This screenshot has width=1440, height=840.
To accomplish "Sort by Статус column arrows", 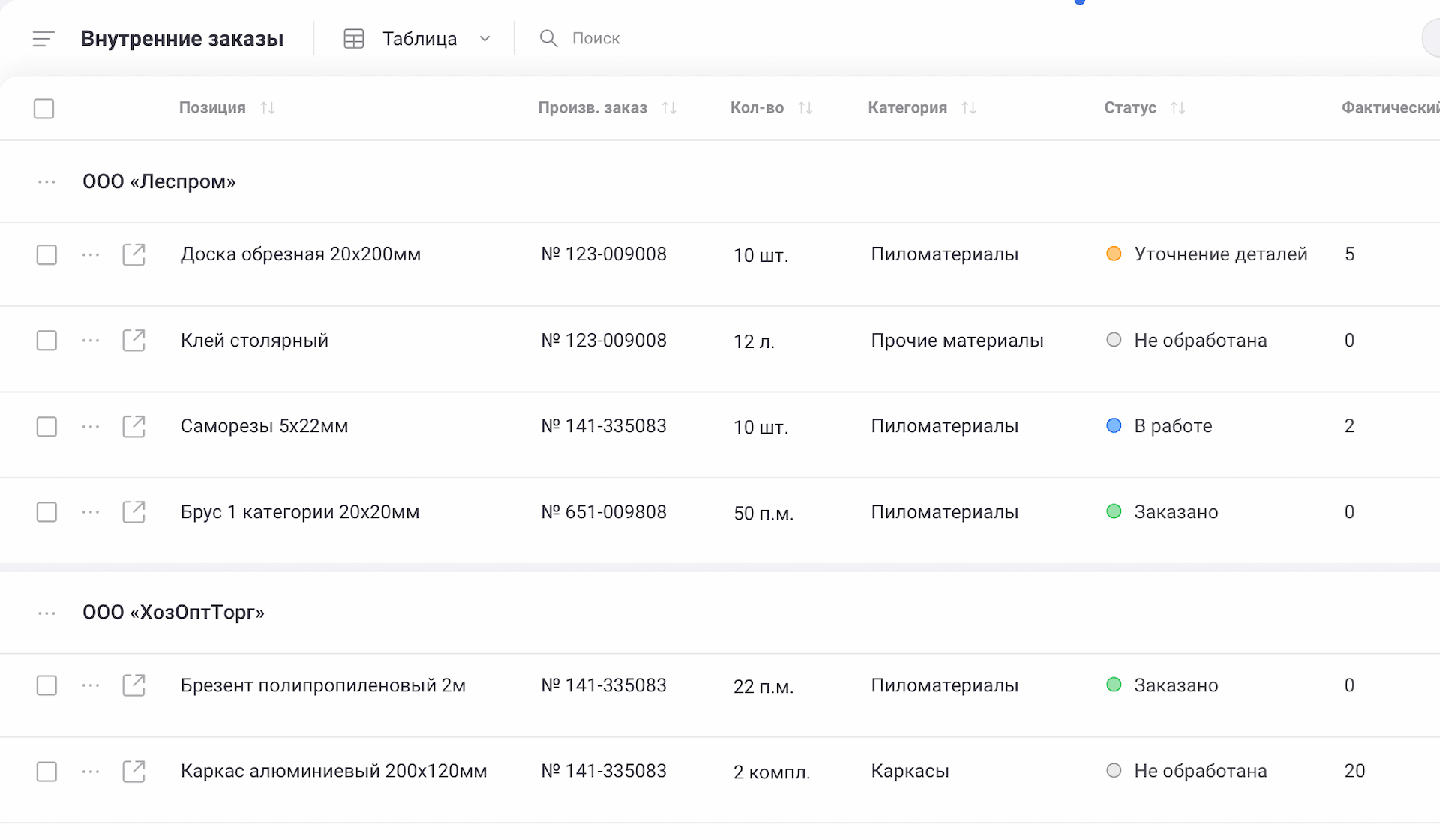I will 1178,108.
